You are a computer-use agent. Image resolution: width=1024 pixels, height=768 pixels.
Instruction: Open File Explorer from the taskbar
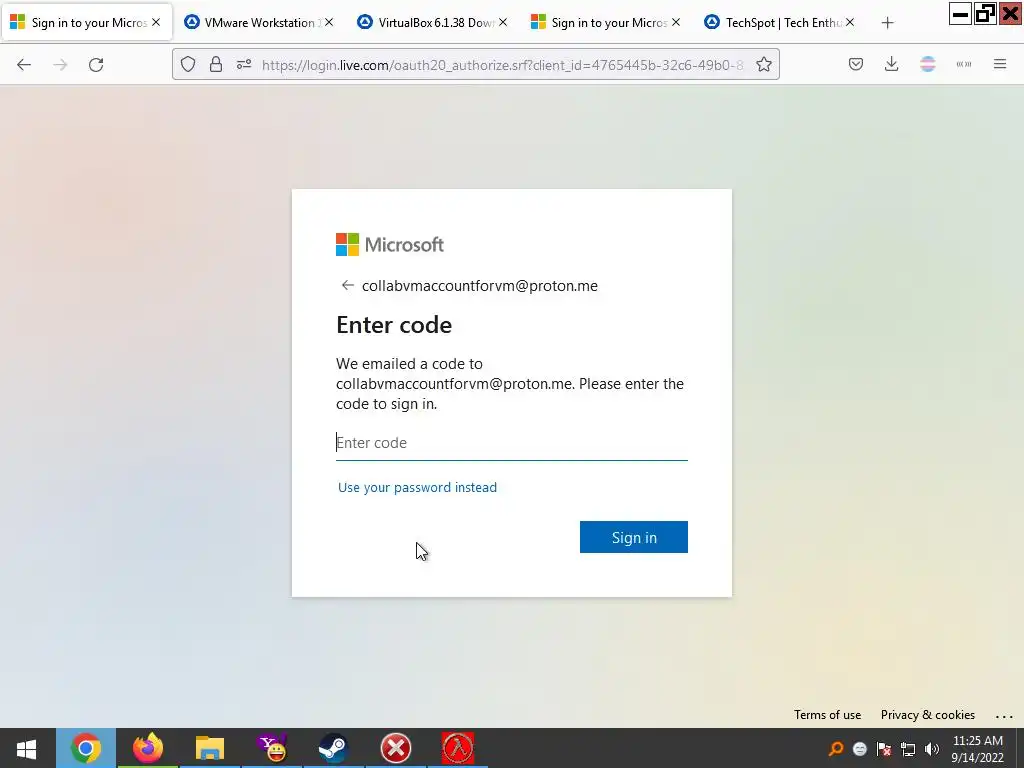click(210, 748)
